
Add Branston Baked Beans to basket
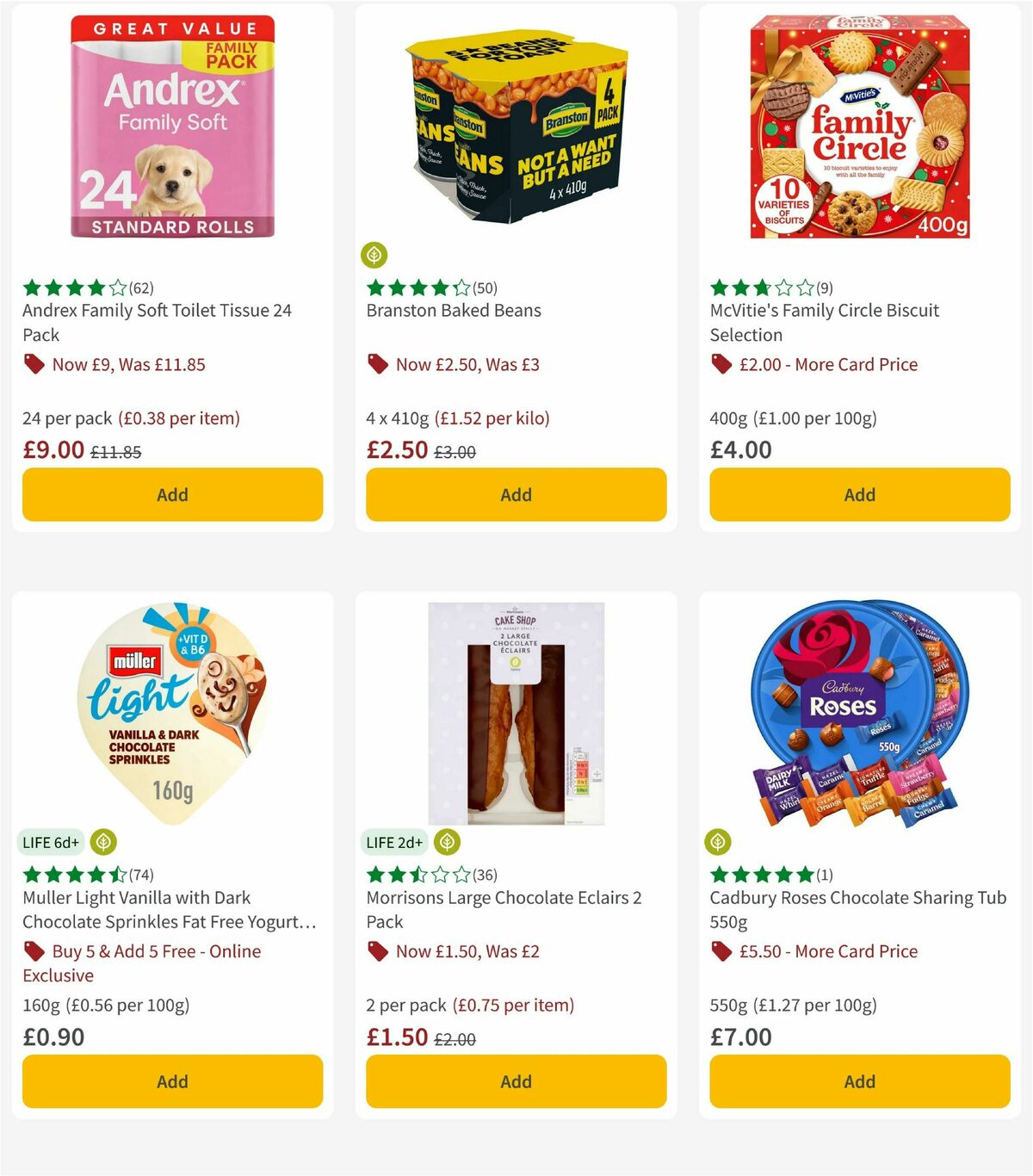(515, 494)
